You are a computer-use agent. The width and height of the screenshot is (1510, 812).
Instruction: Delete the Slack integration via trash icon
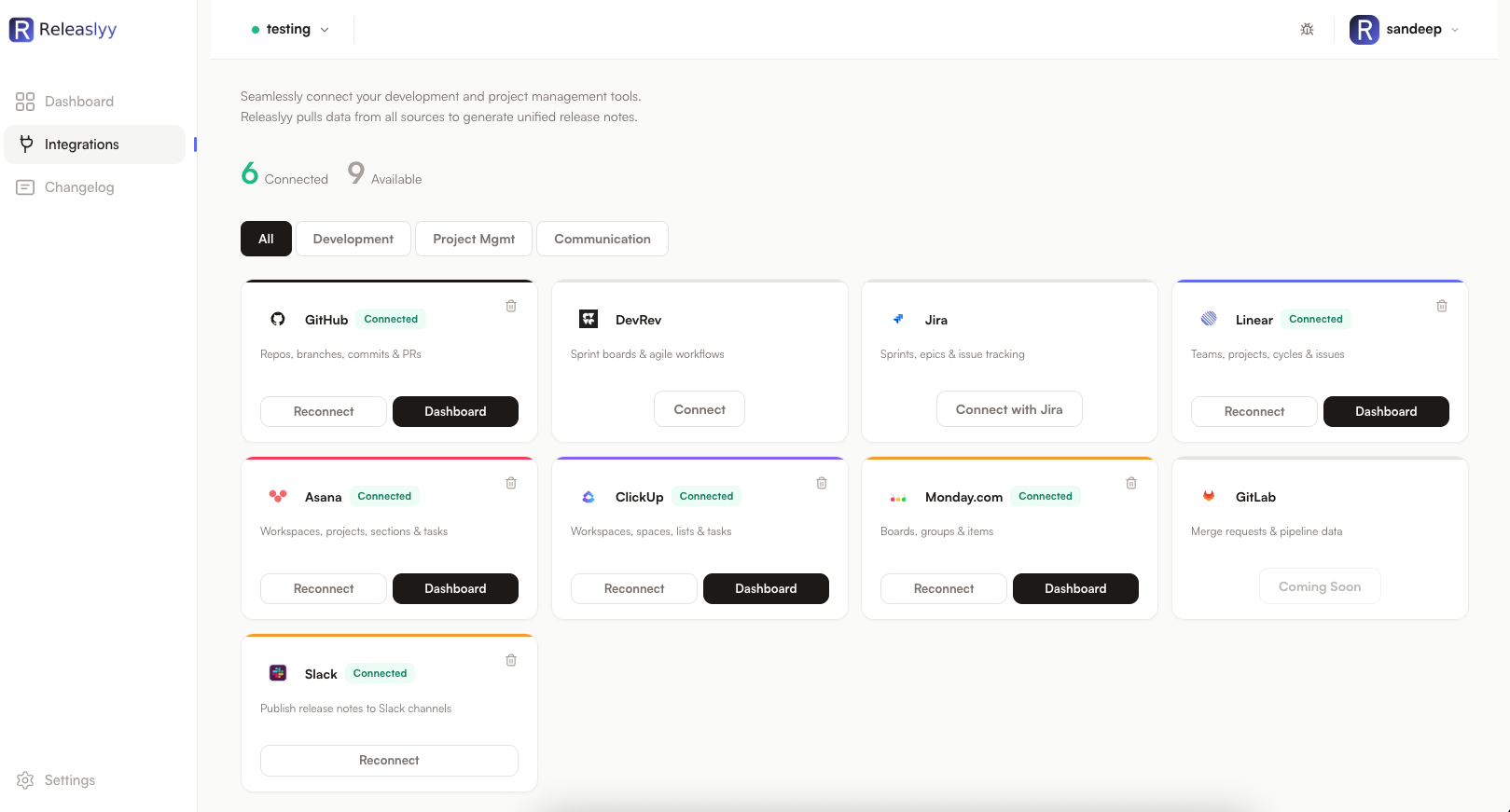[x=511, y=660]
